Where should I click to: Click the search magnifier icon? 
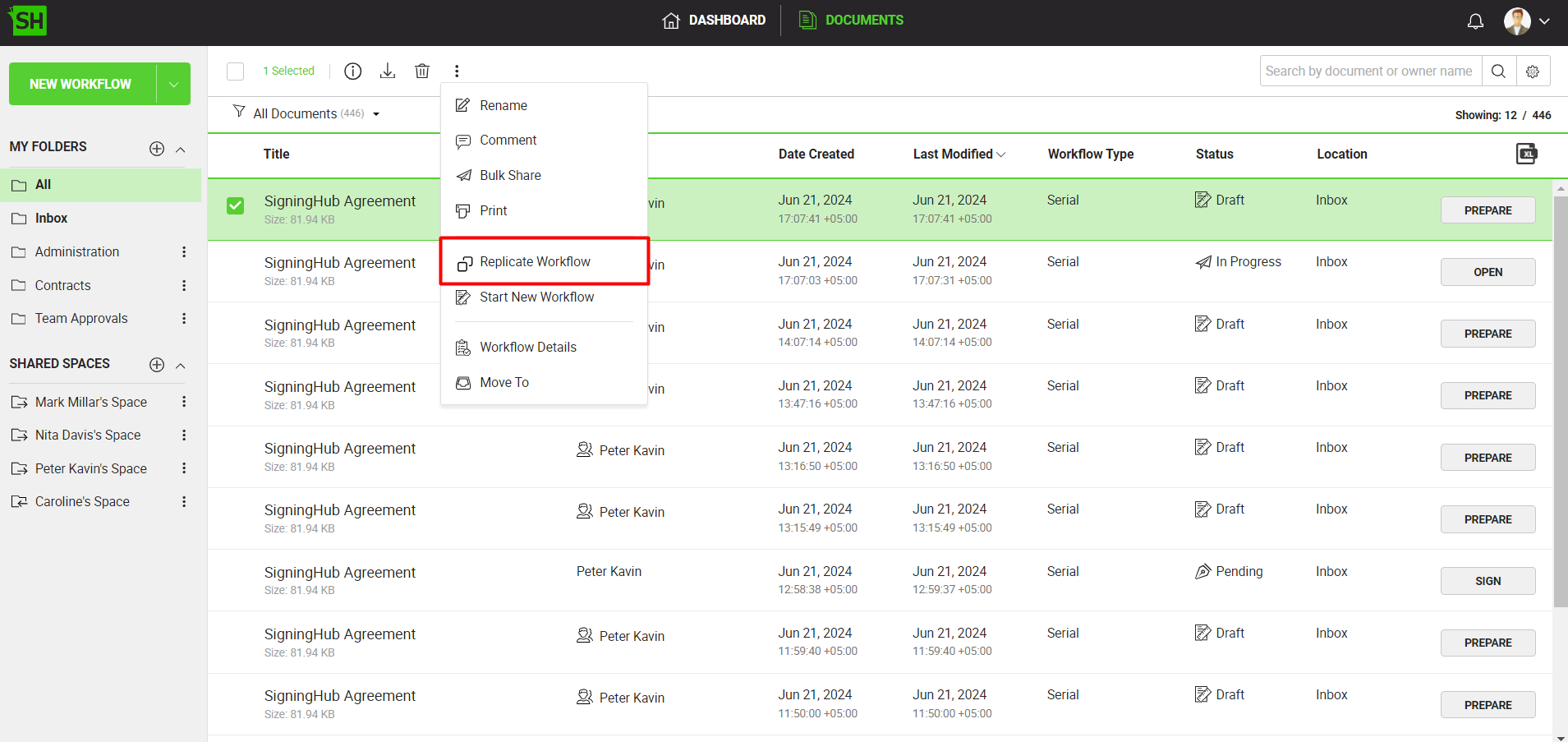click(1498, 71)
